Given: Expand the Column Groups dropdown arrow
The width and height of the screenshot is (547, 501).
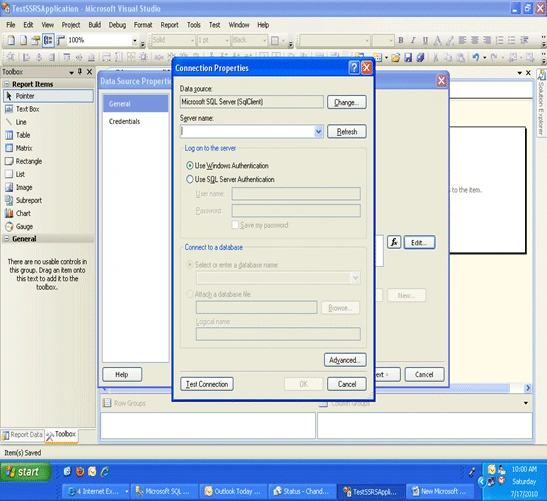Looking at the screenshot, I should 526,403.
